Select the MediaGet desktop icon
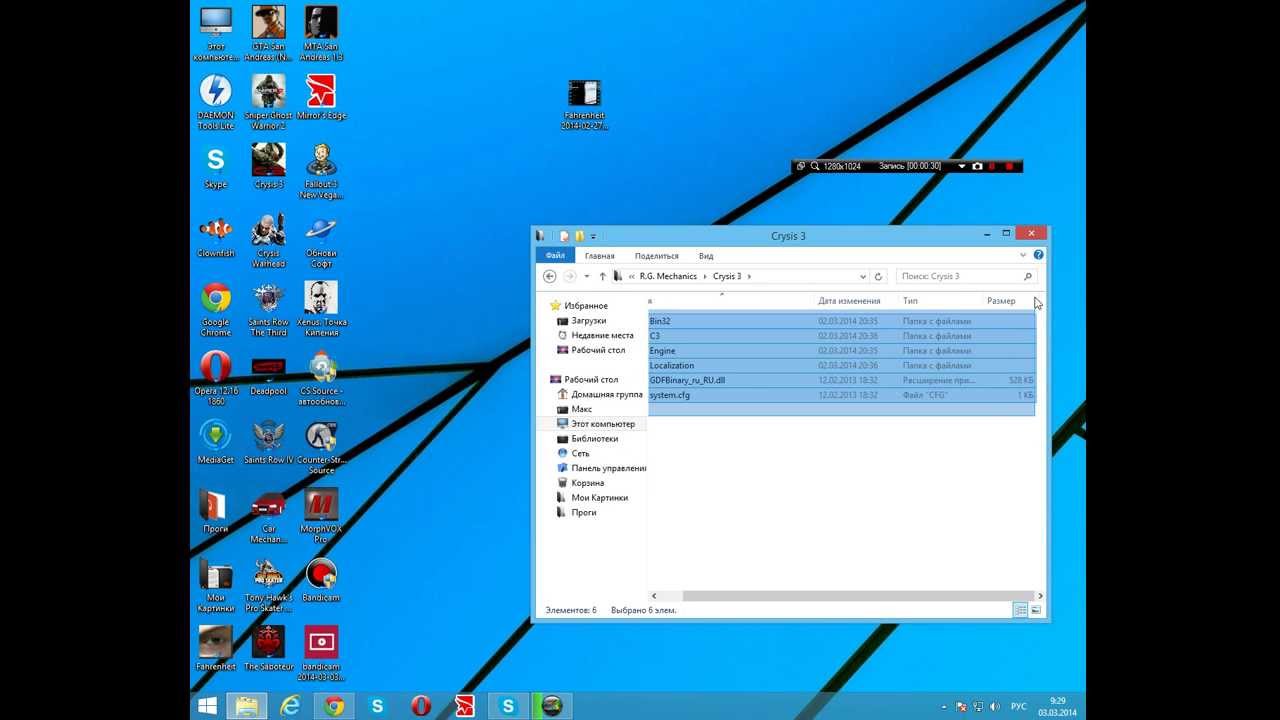 tap(215, 441)
